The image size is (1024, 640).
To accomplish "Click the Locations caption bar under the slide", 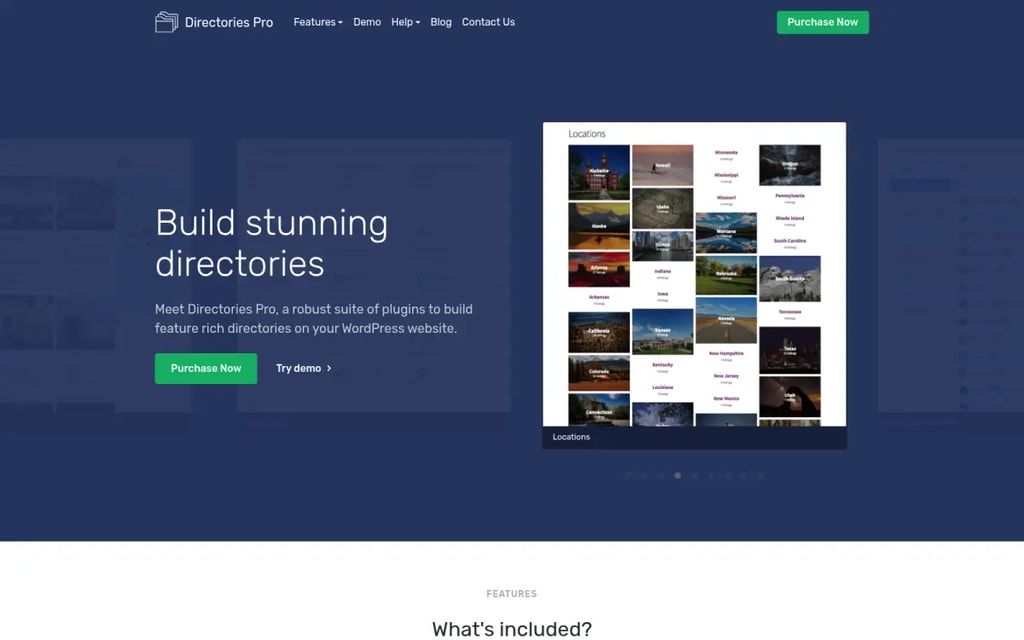I will [694, 437].
